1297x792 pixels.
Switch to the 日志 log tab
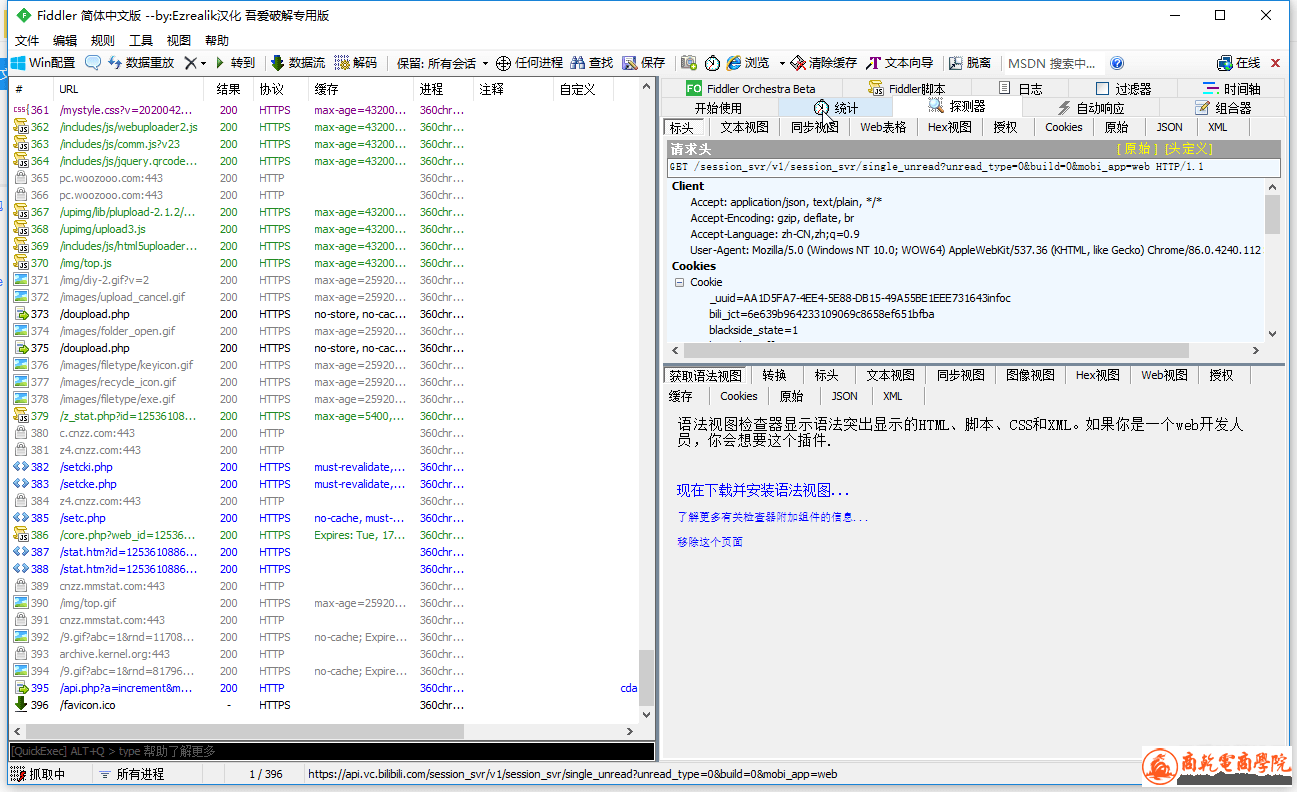click(1020, 88)
